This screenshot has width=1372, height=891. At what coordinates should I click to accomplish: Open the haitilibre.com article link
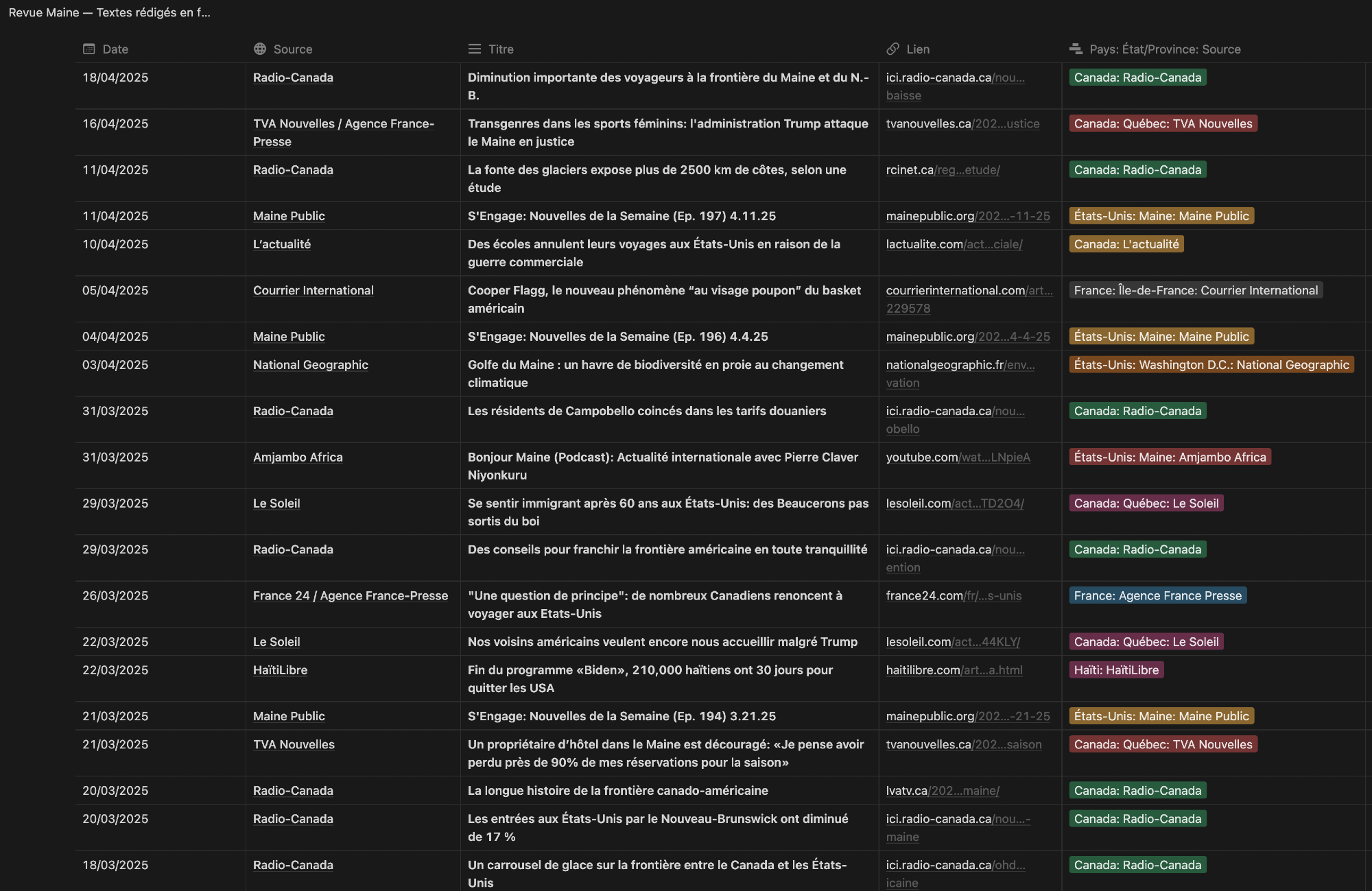(x=954, y=669)
